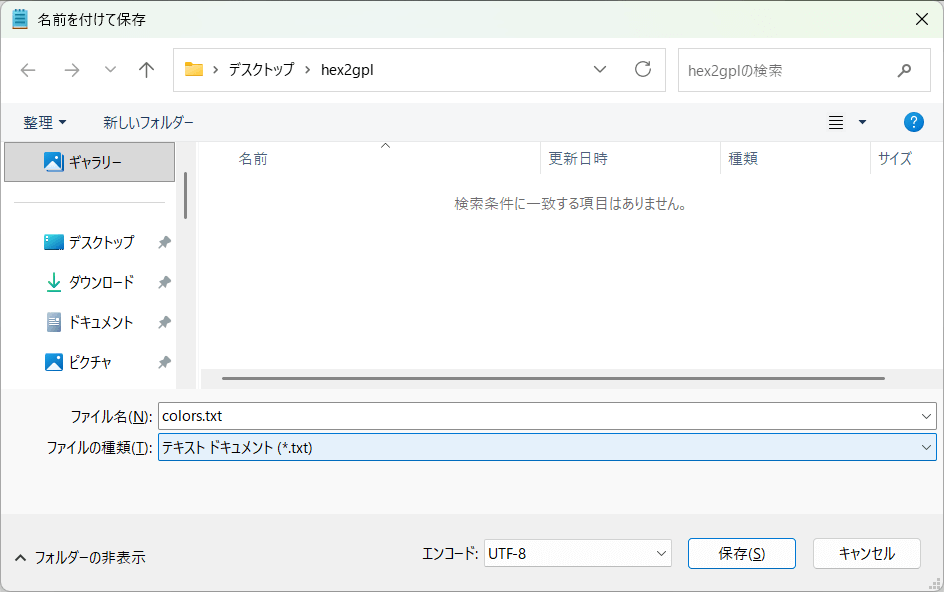Open ギャラリー in the navigation pane
The width and height of the screenshot is (944, 592).
[94, 162]
